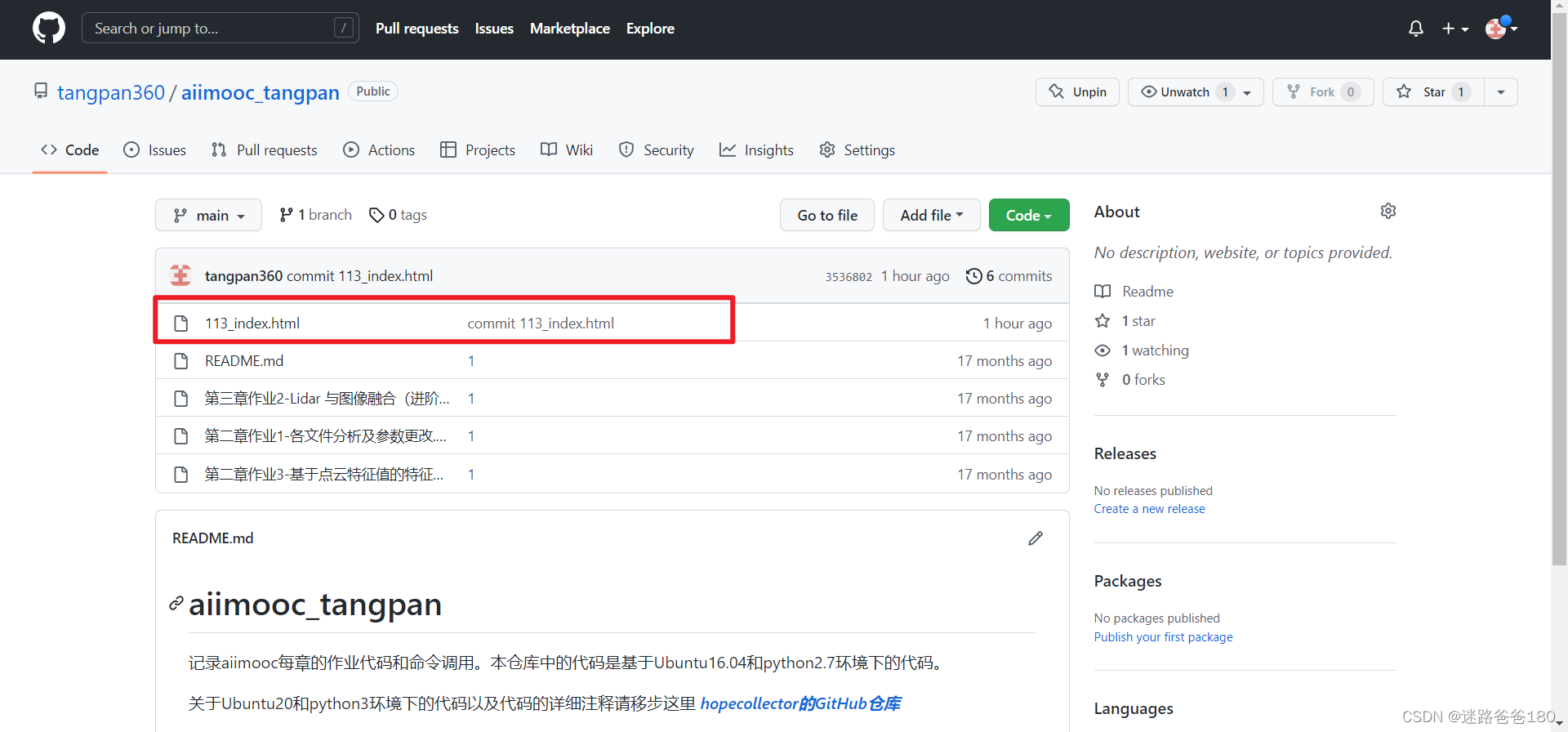1568x732 pixels.
Task: Open commit hash 3536802
Action: coord(849,277)
